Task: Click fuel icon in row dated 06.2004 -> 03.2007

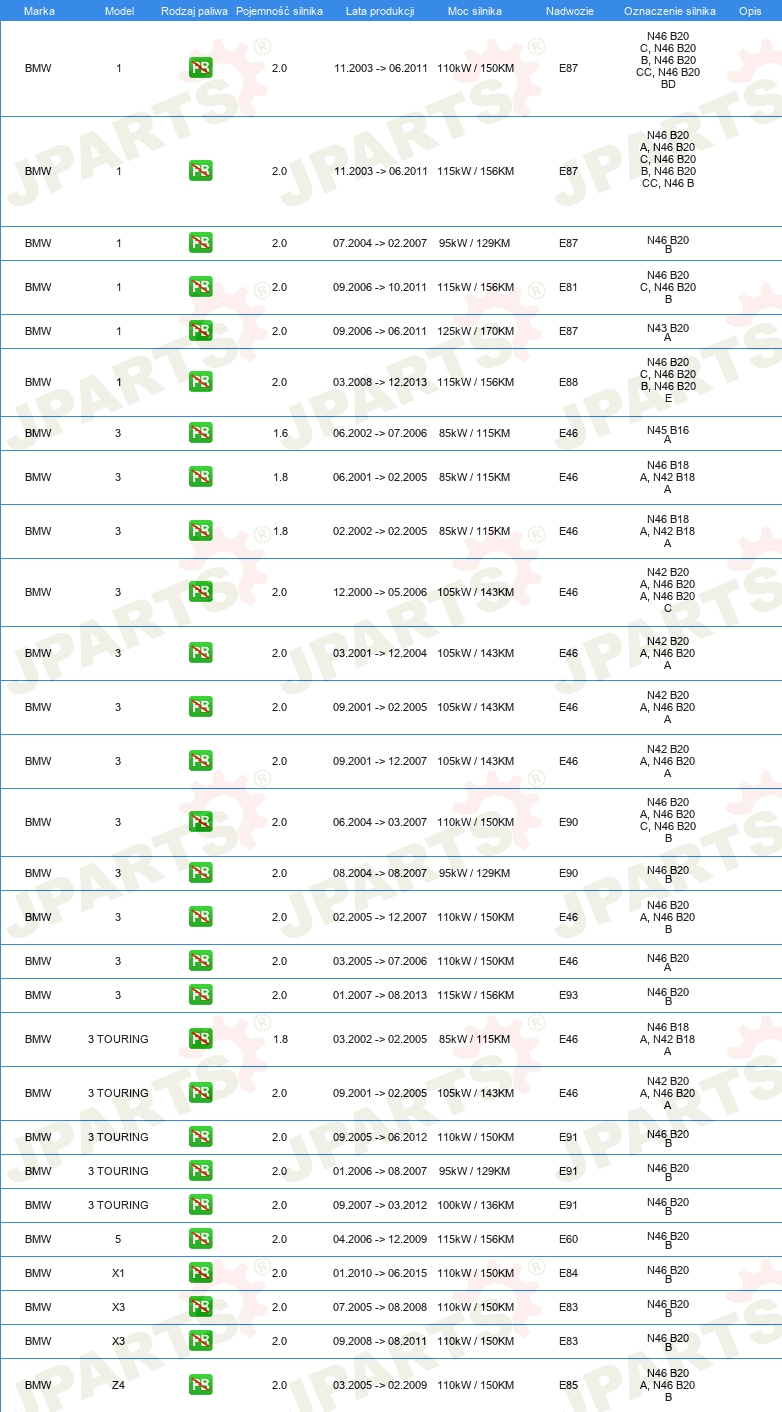Action: 201,822
